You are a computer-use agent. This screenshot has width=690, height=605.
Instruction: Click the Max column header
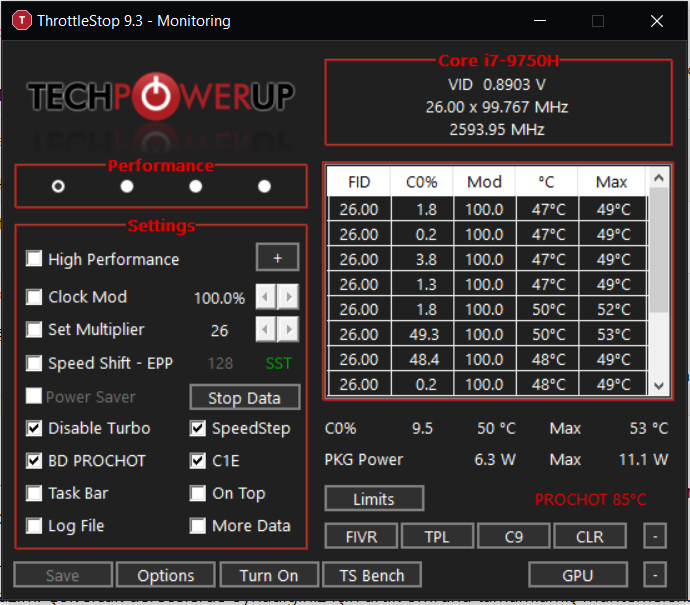coord(612,182)
